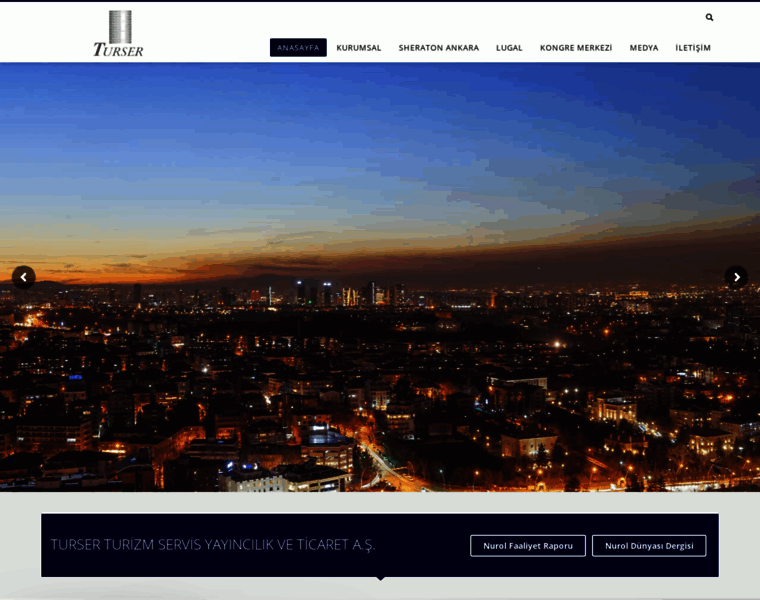This screenshot has width=760, height=600.
Task: Click the small triangle pointer below banner
Action: tap(380, 578)
